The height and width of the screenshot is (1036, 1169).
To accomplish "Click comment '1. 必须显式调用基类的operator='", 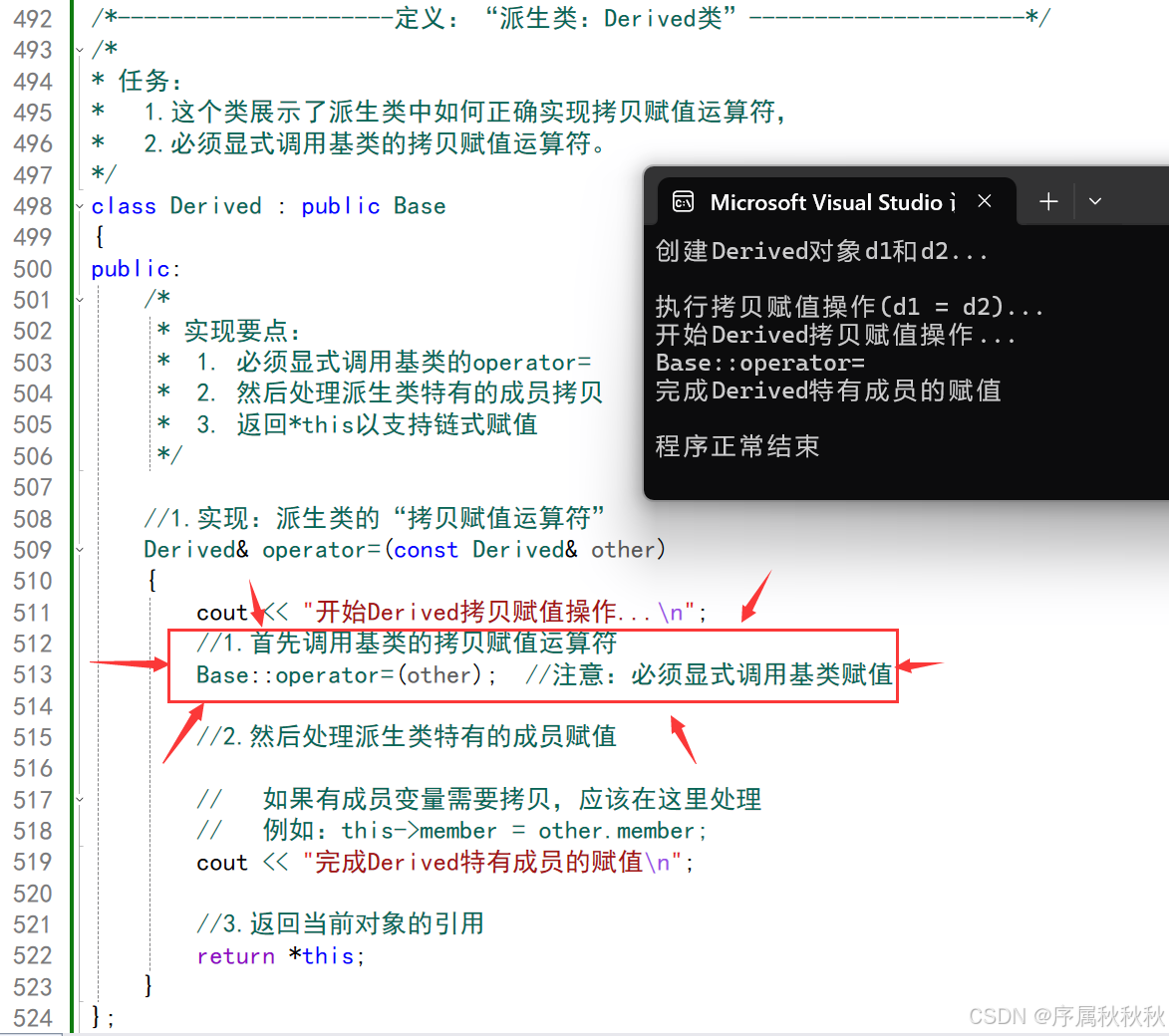I will coord(394,363).
